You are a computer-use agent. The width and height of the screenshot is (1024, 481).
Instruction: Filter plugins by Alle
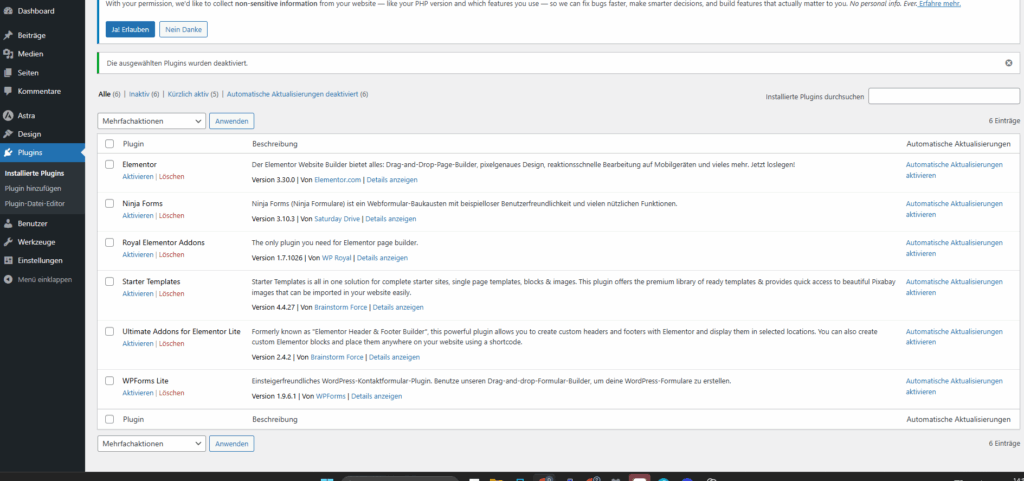(104, 94)
